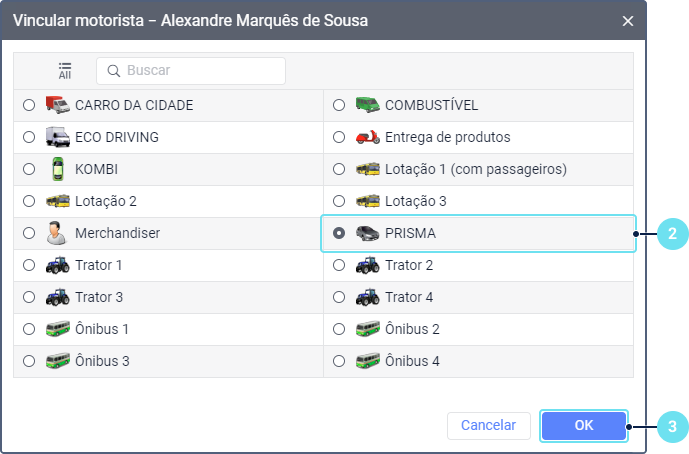Select the Ônibus 4 radio button
The image size is (689, 454).
pos(339,361)
